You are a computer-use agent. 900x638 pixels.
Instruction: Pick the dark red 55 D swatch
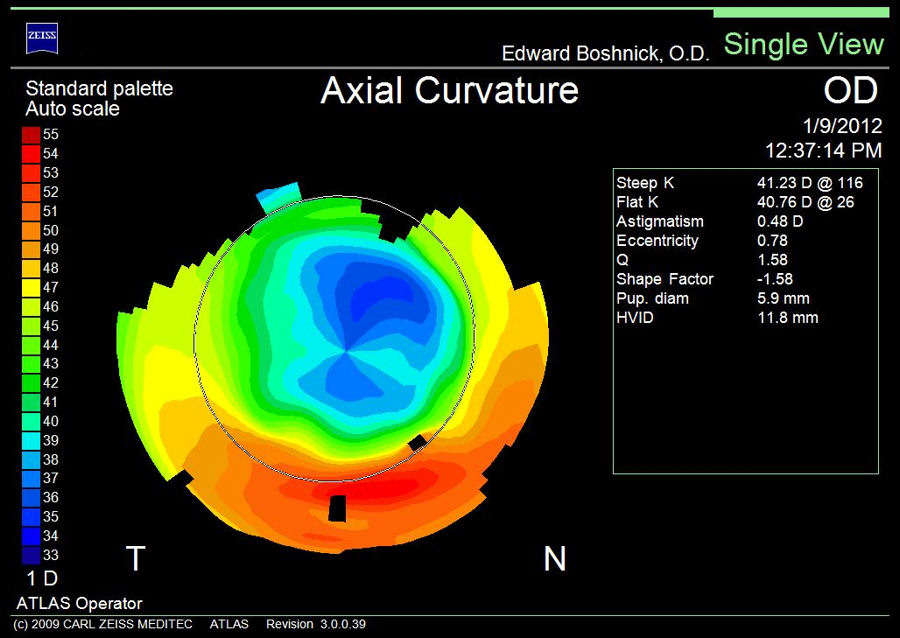click(31, 134)
